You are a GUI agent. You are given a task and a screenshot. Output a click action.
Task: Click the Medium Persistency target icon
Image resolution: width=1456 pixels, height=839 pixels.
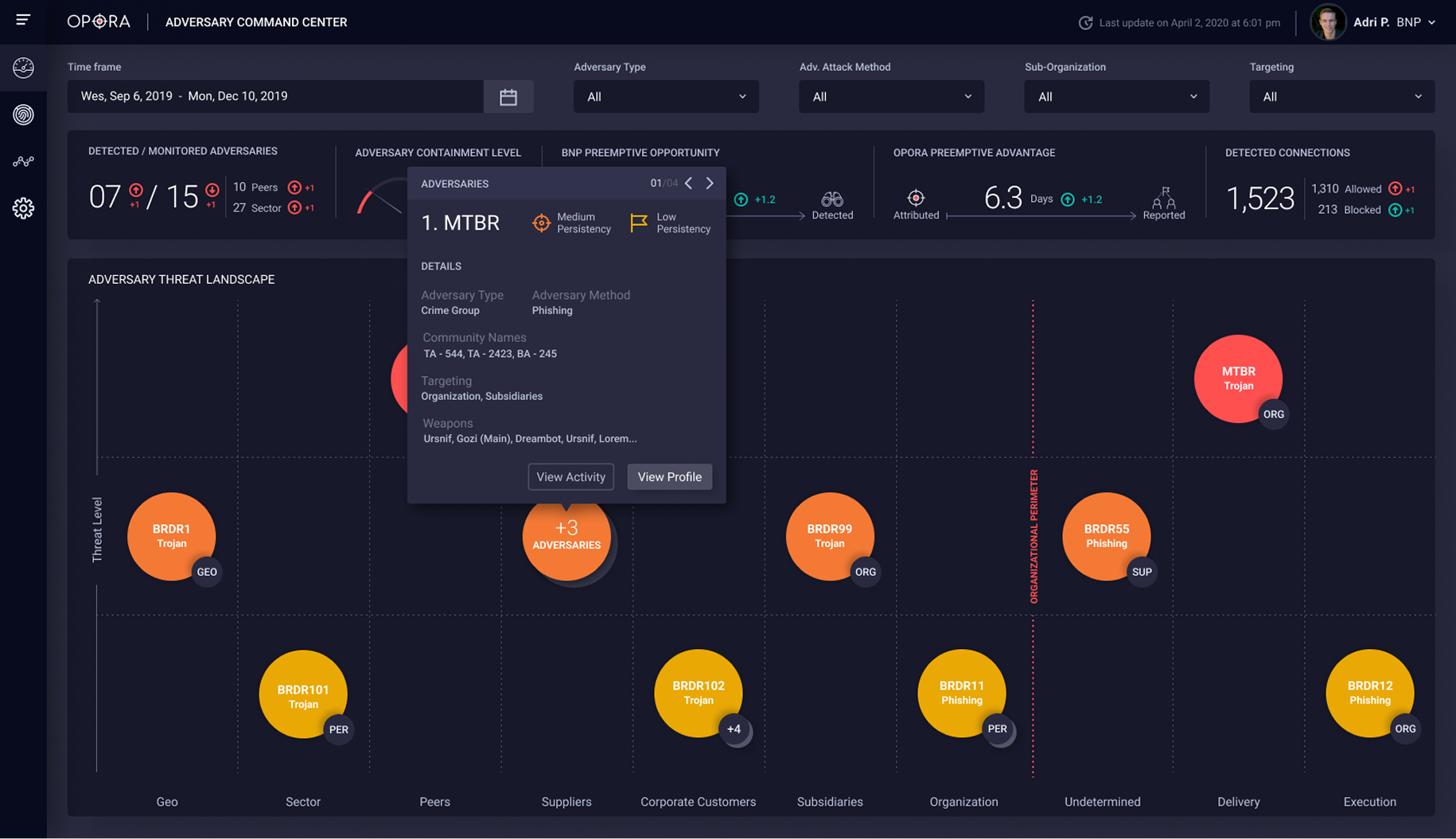click(541, 223)
